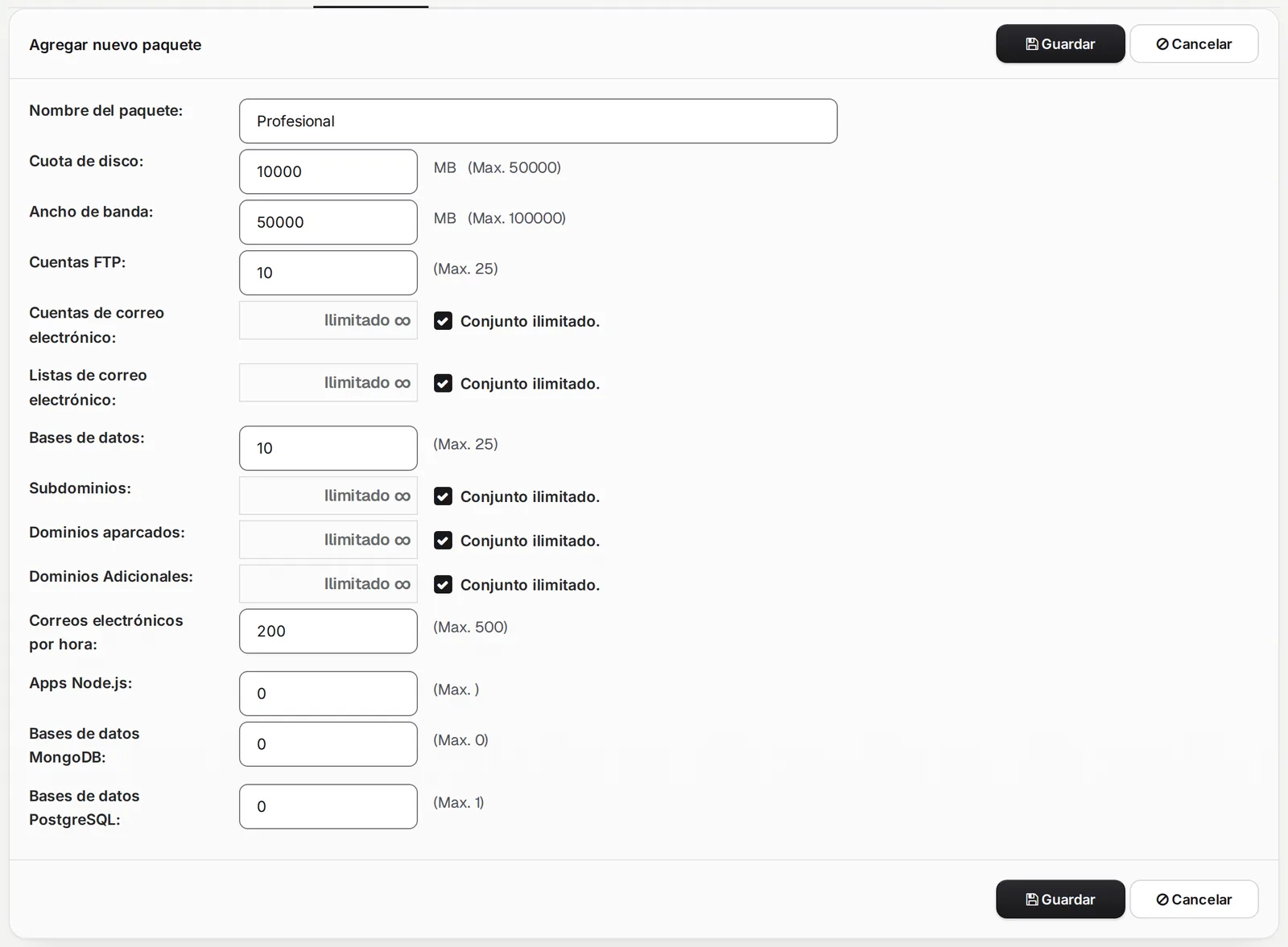Click the bottom Guardar button

(1060, 899)
